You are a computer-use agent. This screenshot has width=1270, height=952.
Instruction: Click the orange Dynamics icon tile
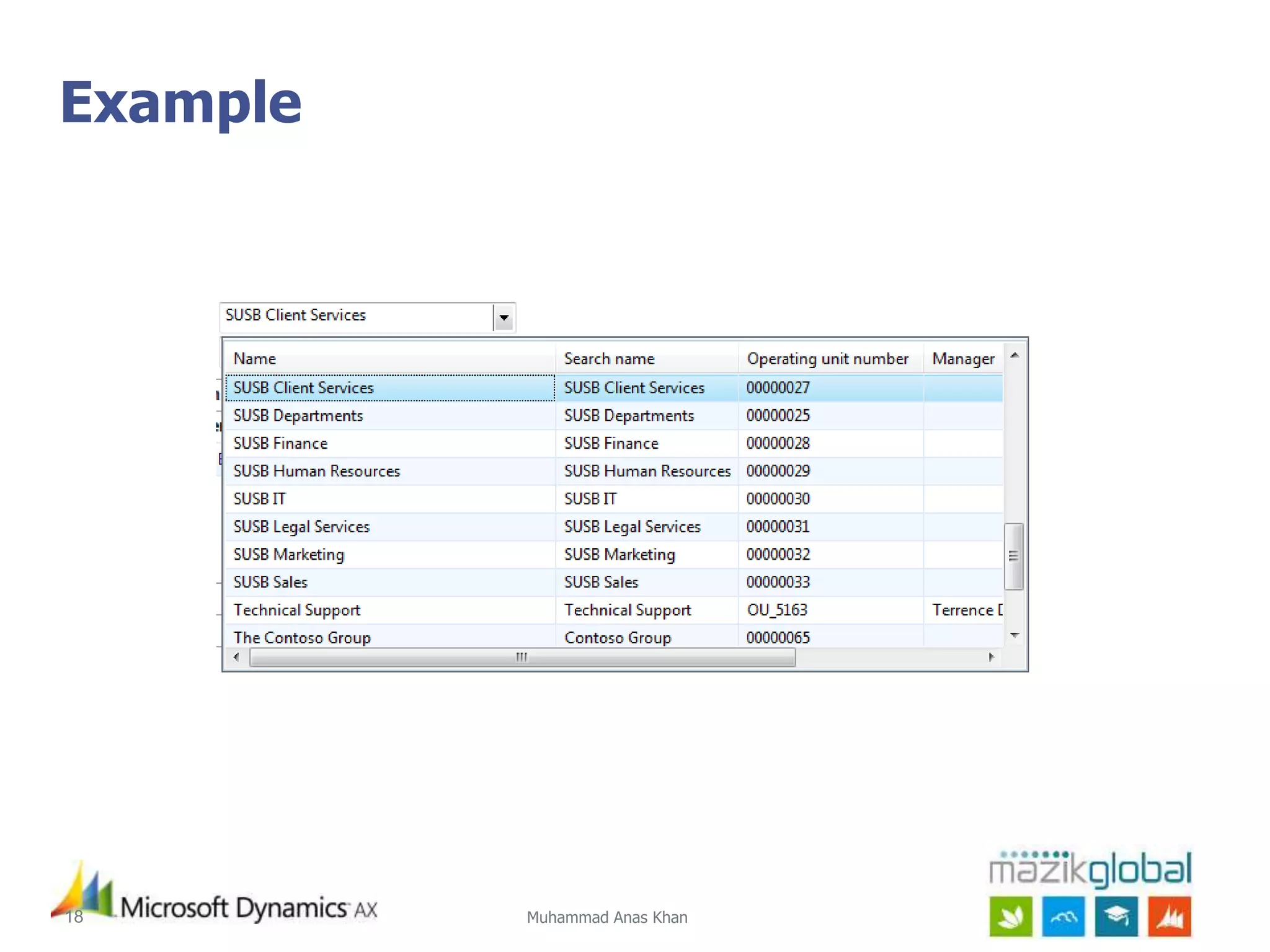point(1169,916)
